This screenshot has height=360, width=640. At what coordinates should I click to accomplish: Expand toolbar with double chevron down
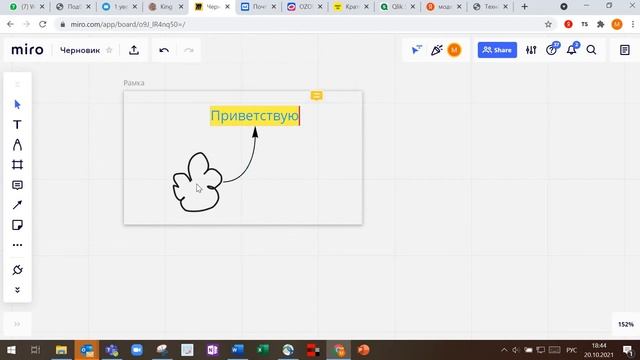click(17, 290)
